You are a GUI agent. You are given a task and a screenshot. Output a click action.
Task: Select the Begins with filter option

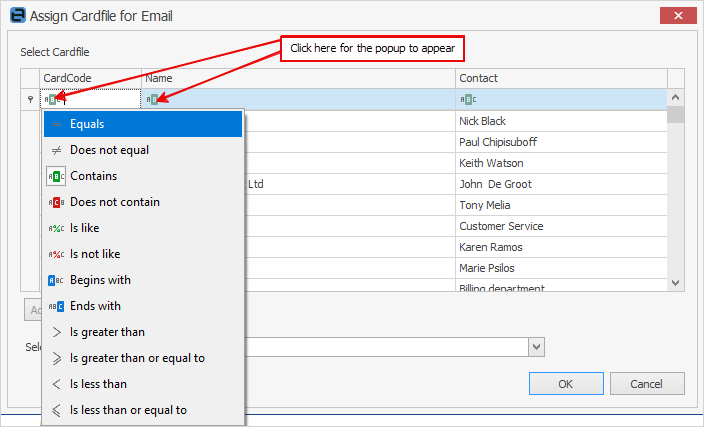(143, 280)
